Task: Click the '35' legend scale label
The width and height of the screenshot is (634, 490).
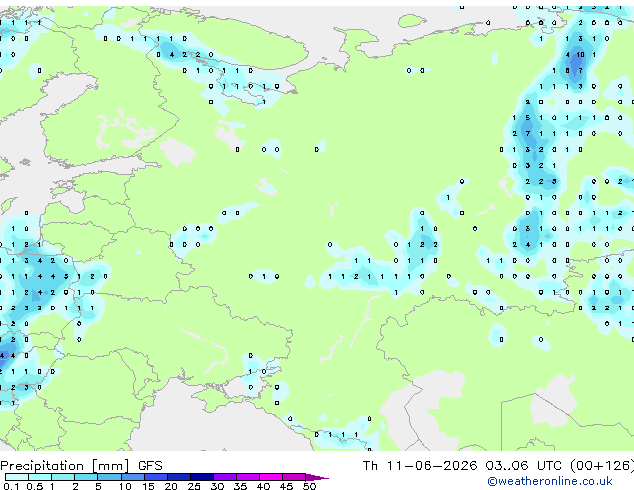Action: click(x=240, y=486)
